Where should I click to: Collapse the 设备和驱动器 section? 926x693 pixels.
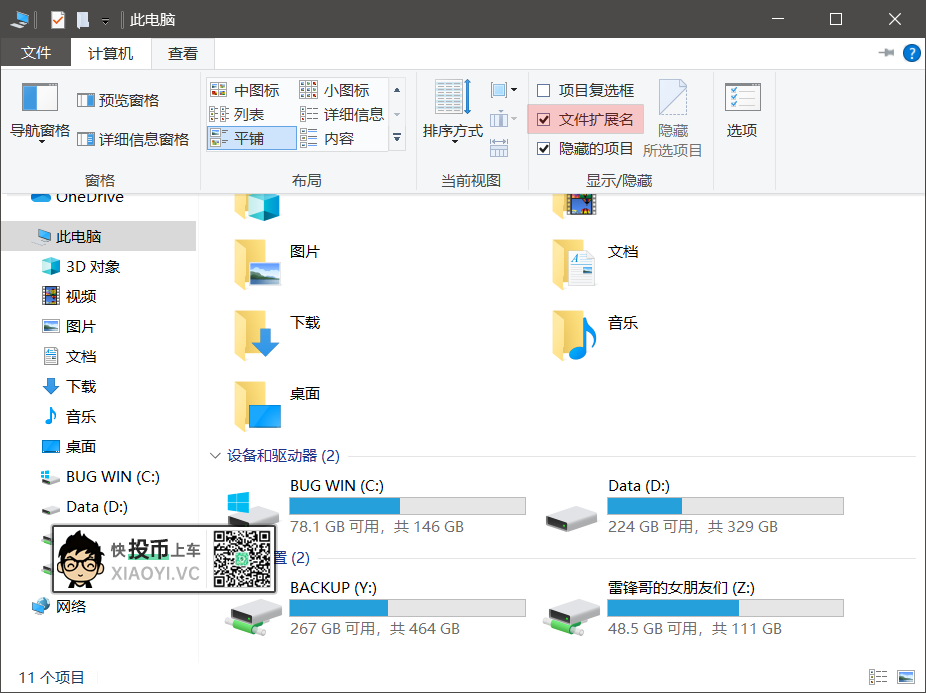coord(215,455)
